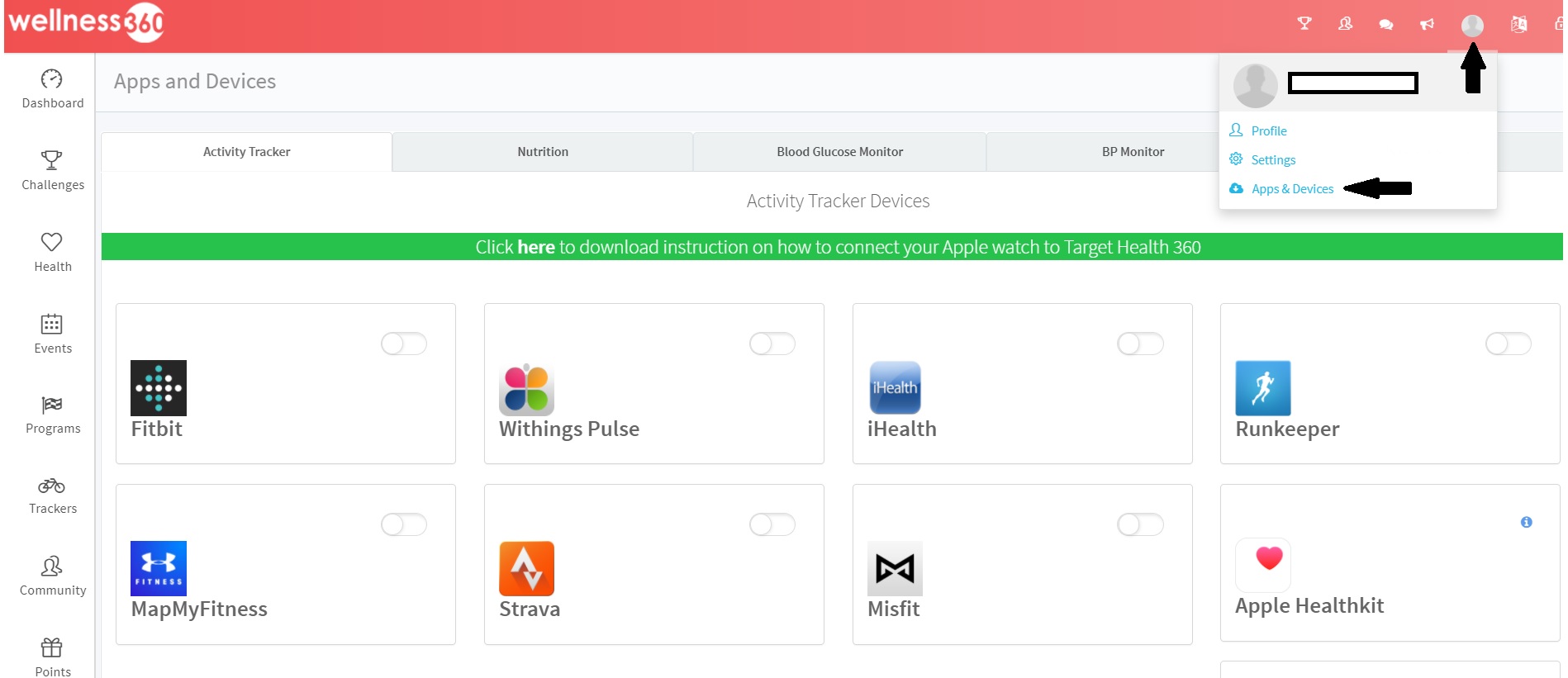Open the Health heart icon
This screenshot has width=1568, height=678.
[x=52, y=242]
